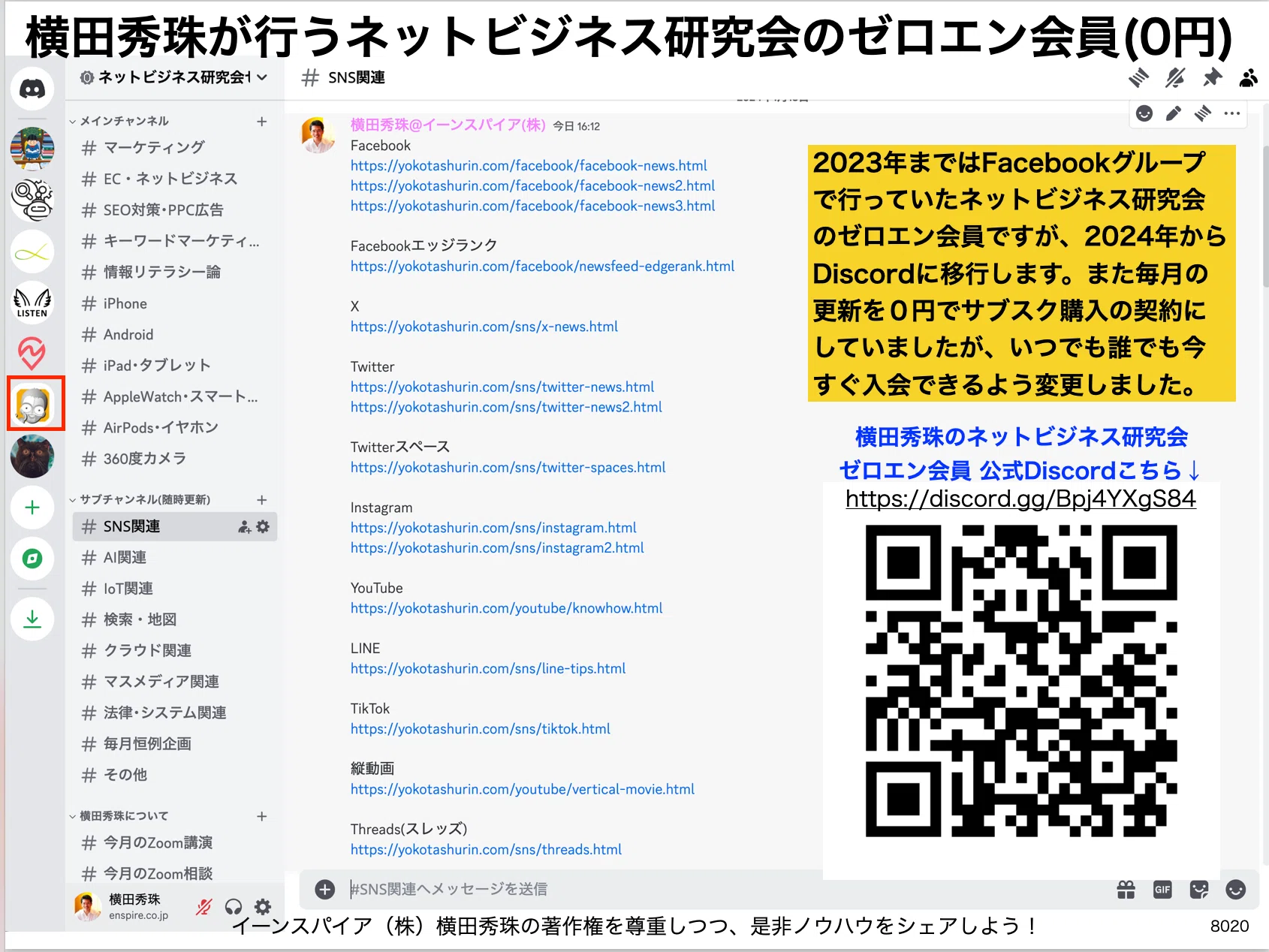
Task: Select the red-outlined server avatar in sidebar
Action: click(35, 404)
